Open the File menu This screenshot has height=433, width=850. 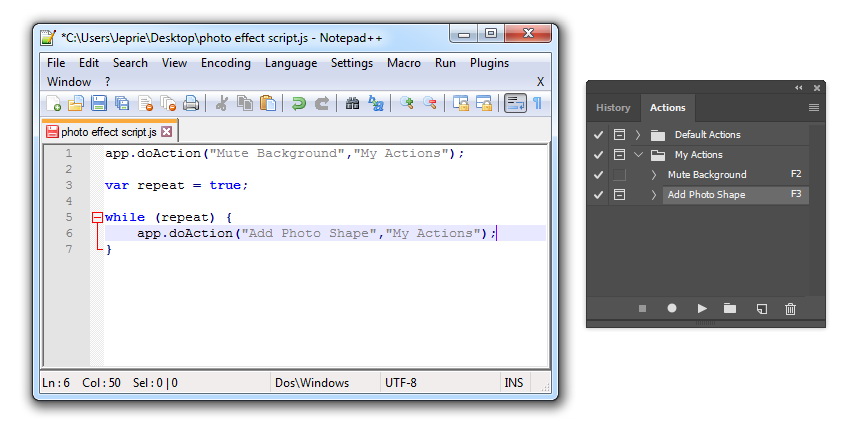click(x=56, y=63)
